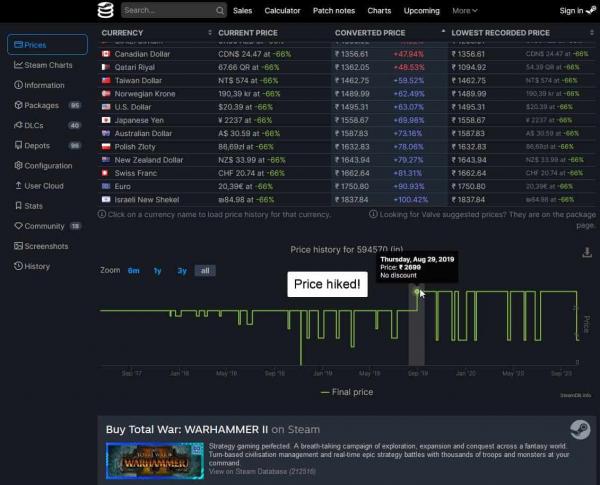Open the Calculator page
Viewport: 600px width, 485px height.
[x=282, y=11]
